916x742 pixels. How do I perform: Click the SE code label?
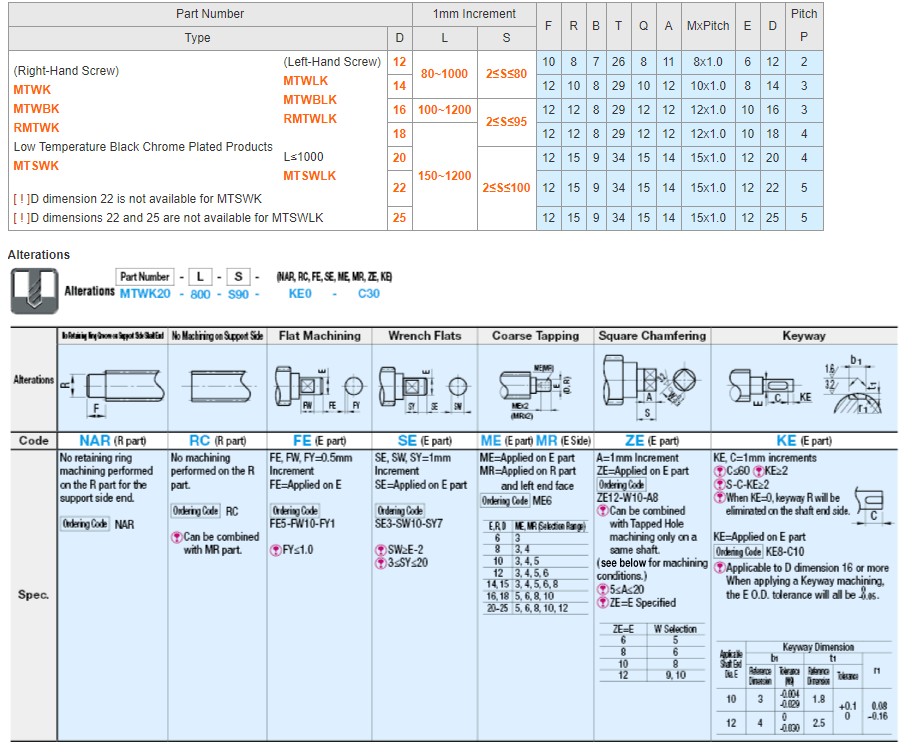pyautogui.click(x=407, y=441)
